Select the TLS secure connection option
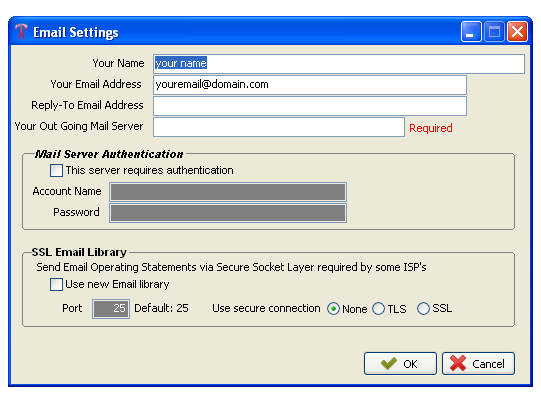Viewport: 541px width, 402px height. [x=378, y=308]
